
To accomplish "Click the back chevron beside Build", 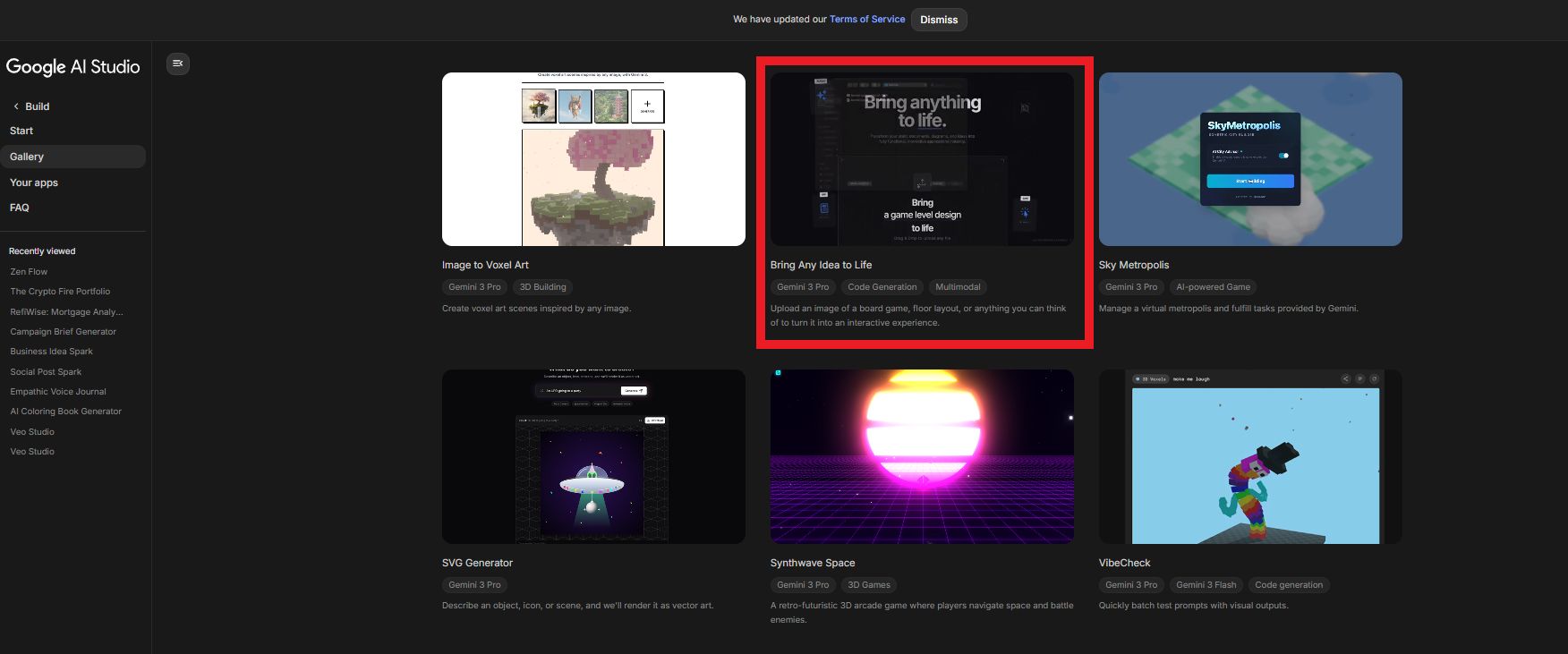I will (16, 106).
